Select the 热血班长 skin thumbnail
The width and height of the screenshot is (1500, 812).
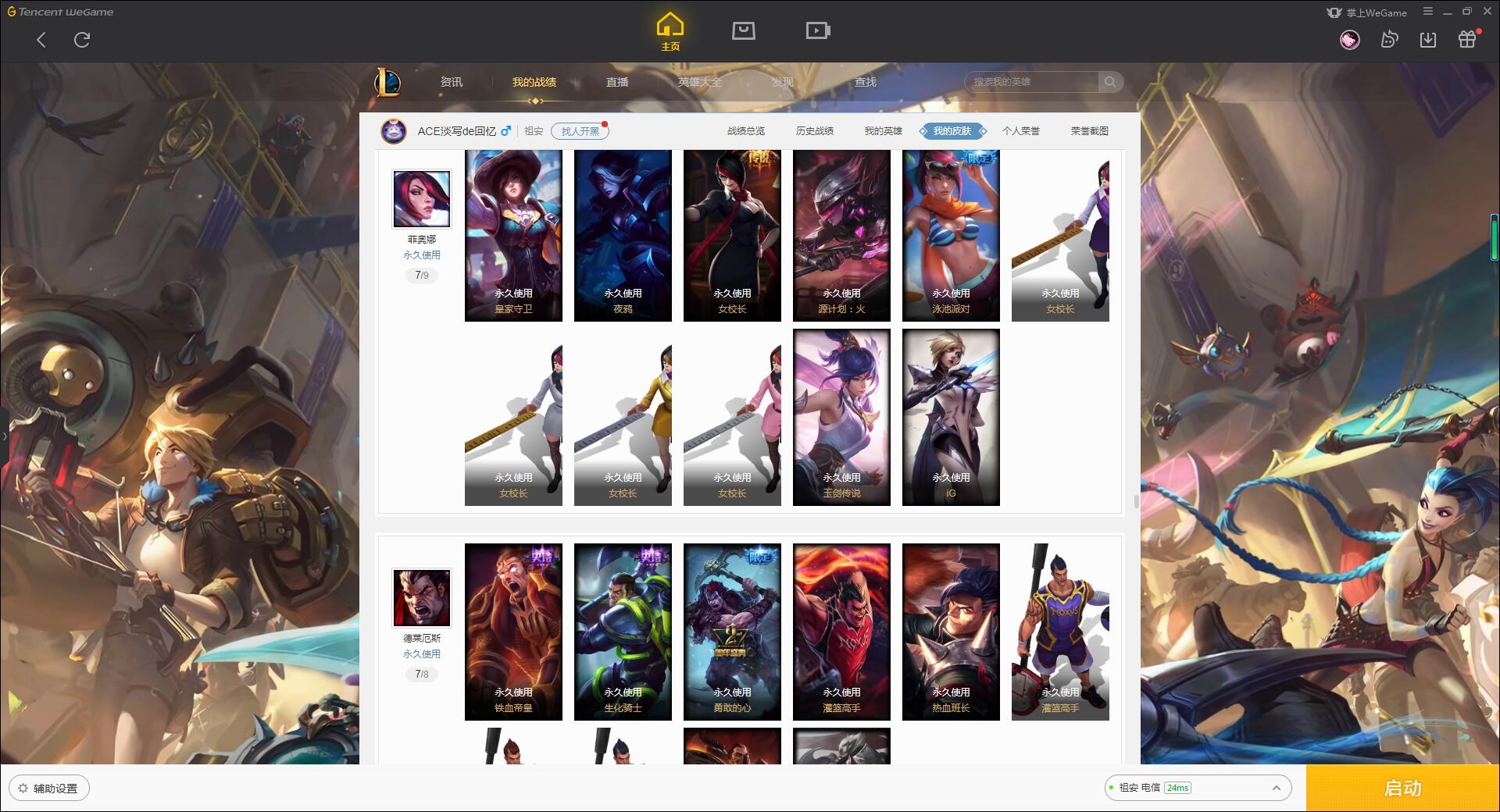point(951,632)
